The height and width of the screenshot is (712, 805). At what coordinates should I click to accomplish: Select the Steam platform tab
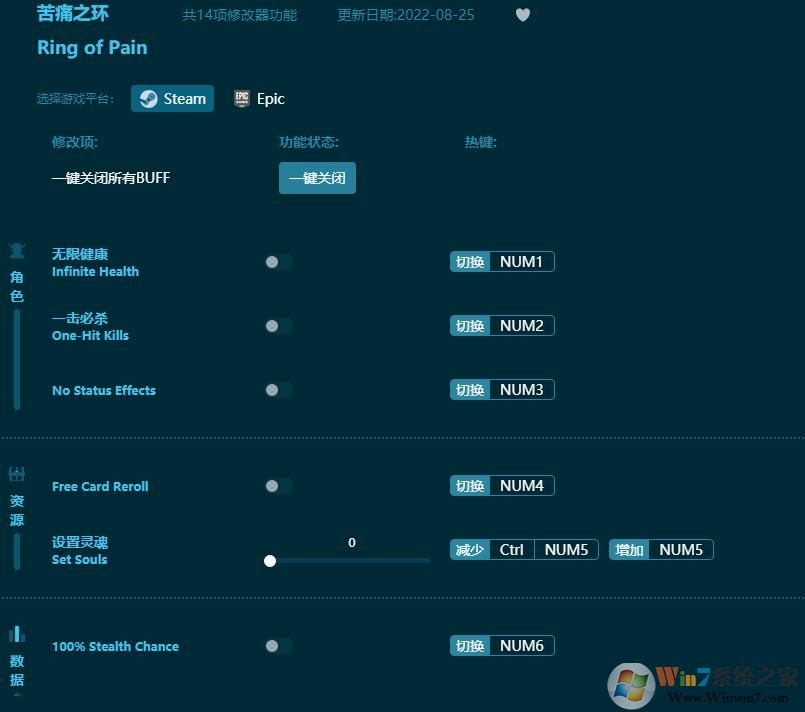pos(172,99)
